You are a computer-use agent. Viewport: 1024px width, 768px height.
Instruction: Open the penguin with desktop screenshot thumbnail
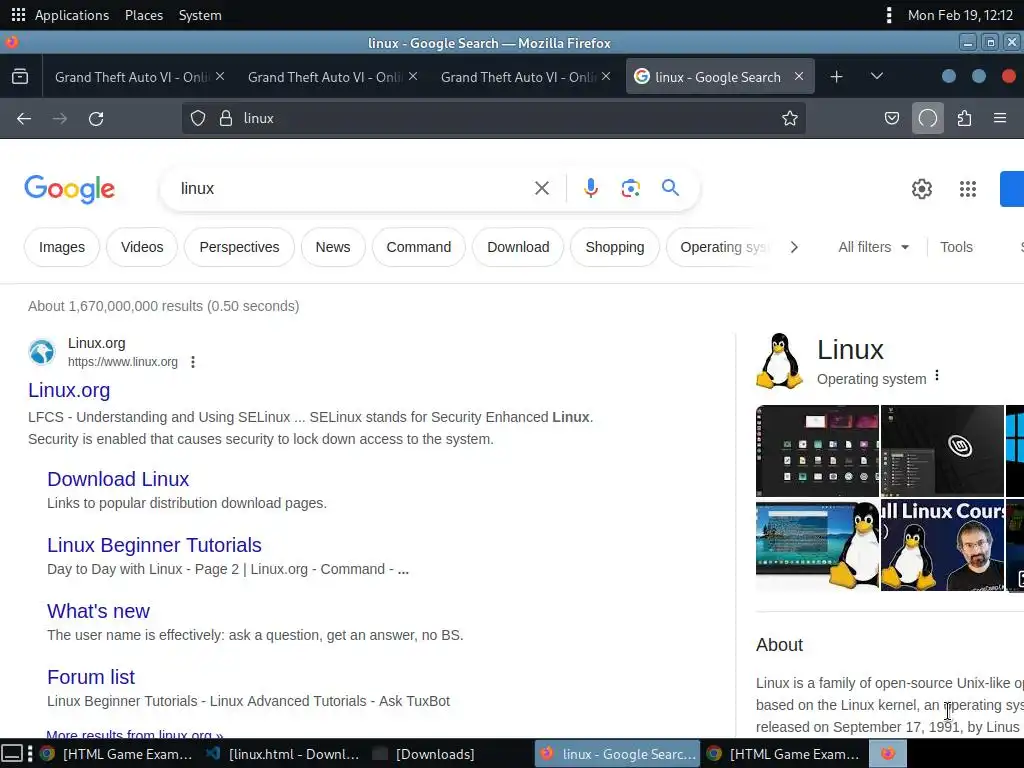(x=817, y=545)
